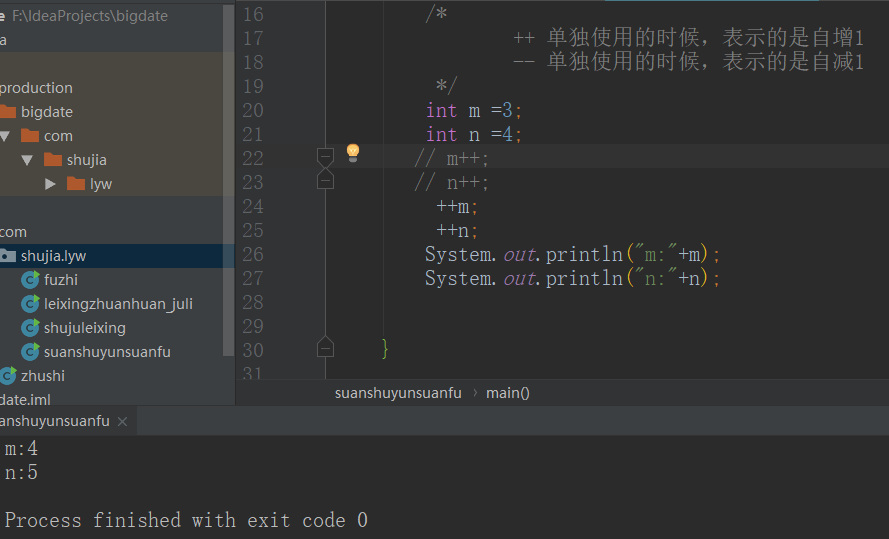Click the F:\IdeaProjects\bigdate path text
889x539 pixels.
[x=90, y=16]
